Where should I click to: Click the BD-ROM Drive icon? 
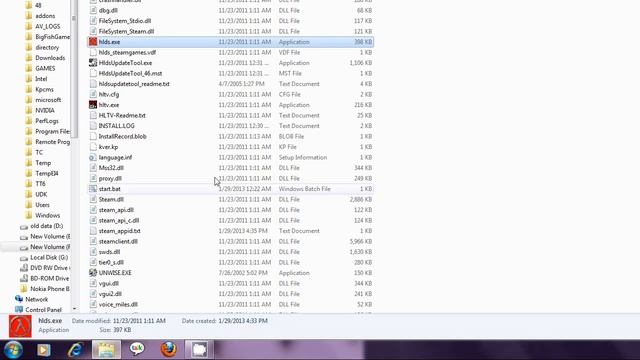(24, 278)
